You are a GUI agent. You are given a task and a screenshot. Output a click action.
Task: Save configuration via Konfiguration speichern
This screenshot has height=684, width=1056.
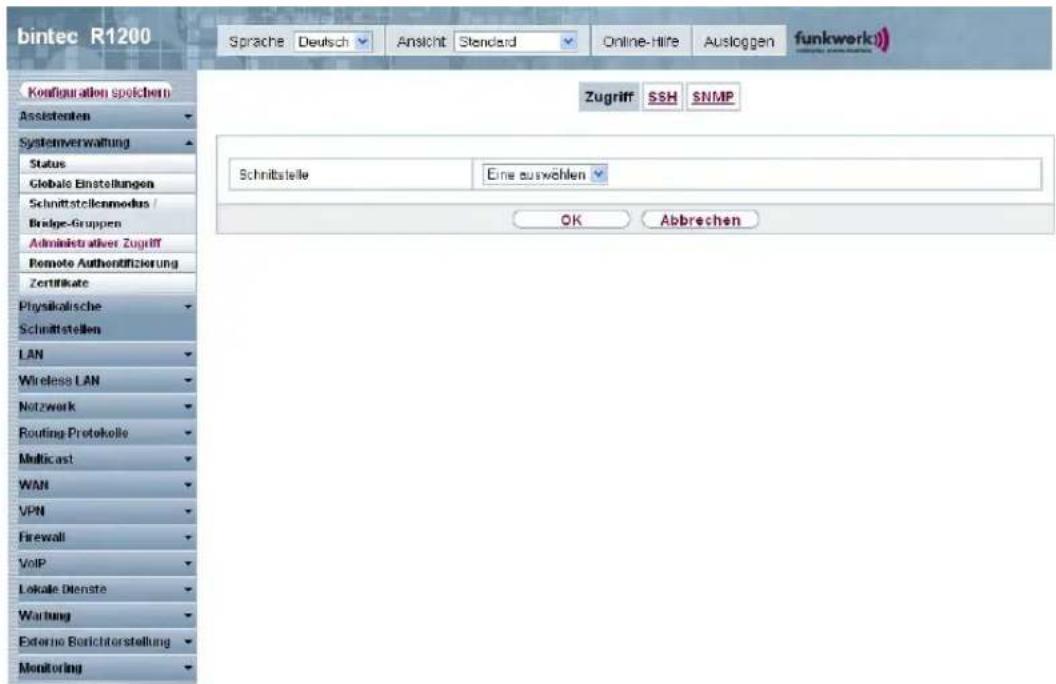point(98,92)
